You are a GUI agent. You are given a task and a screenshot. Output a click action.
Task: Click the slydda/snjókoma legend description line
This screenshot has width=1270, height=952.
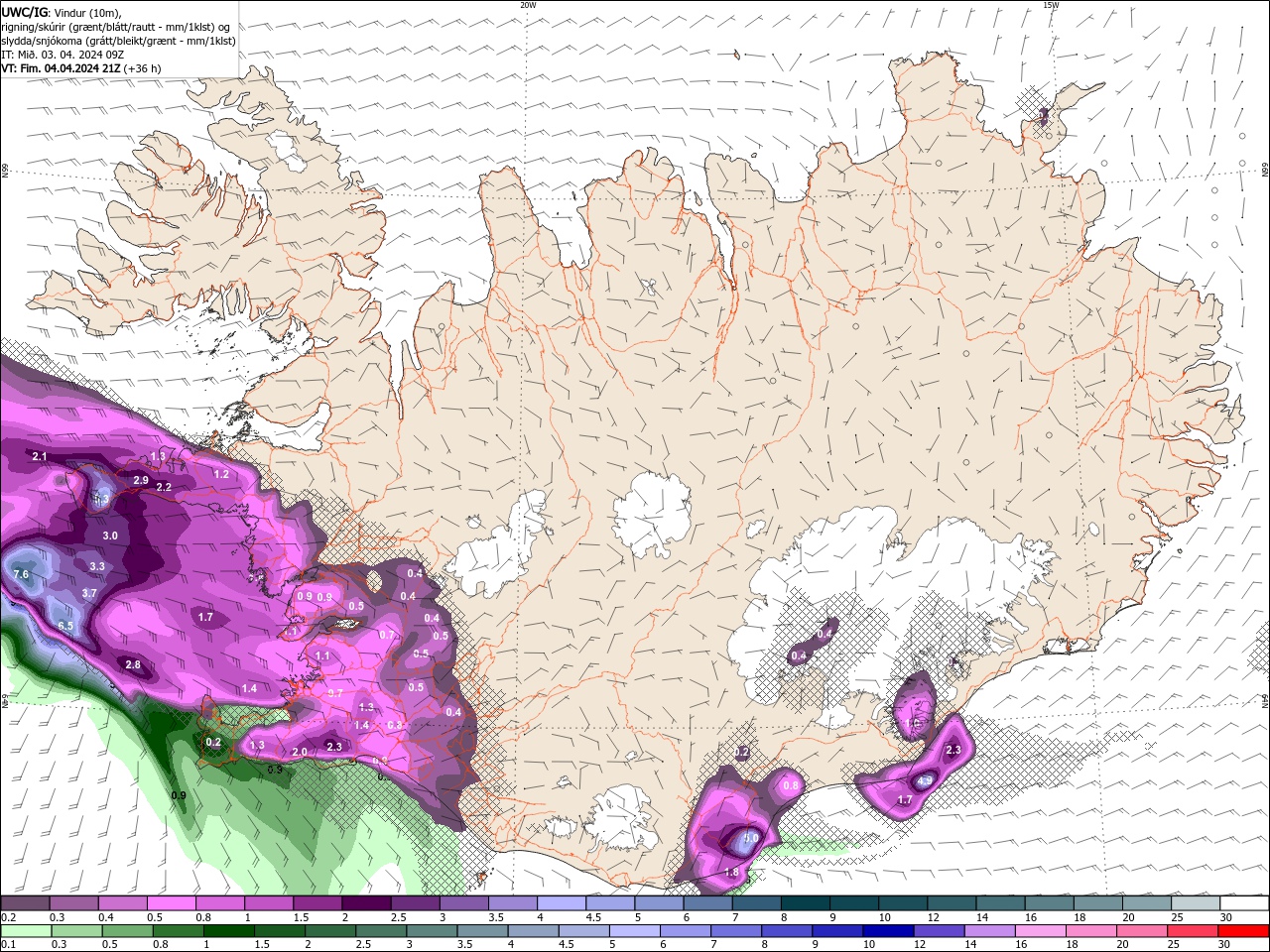[119, 41]
